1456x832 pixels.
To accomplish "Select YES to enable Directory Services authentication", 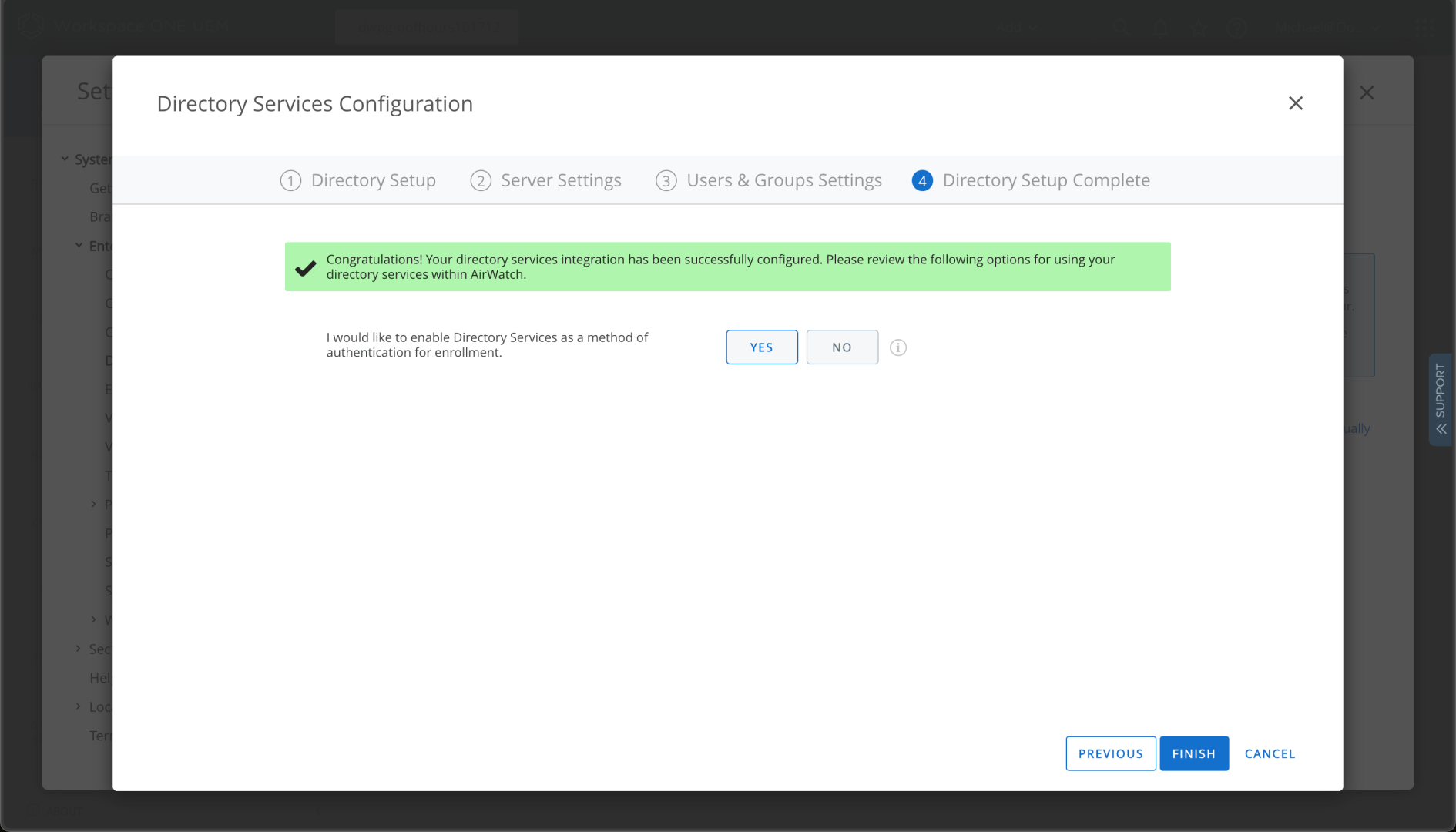I will pyautogui.click(x=761, y=347).
